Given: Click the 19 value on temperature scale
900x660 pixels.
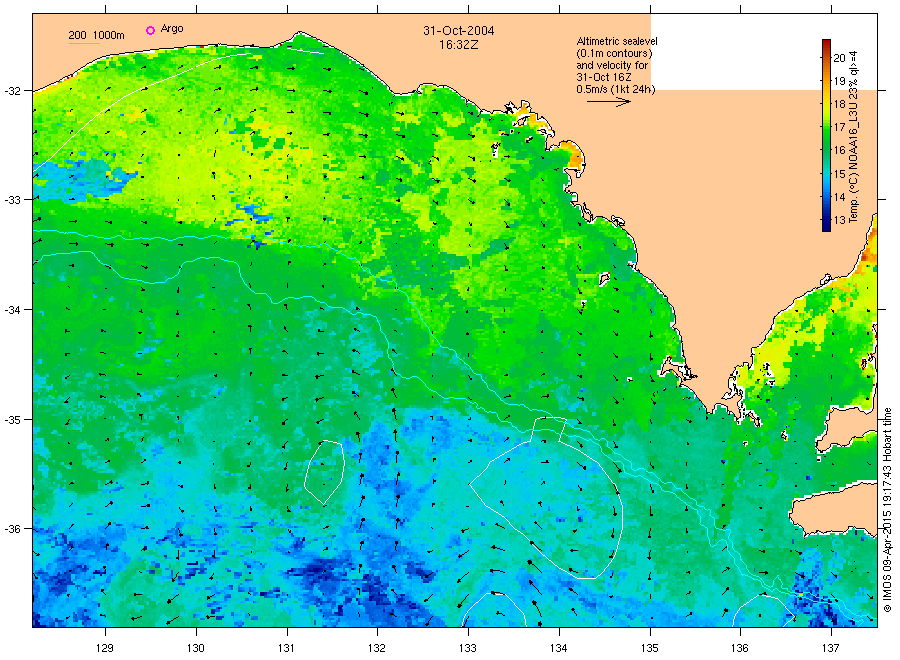Looking at the screenshot, I should (839, 81).
